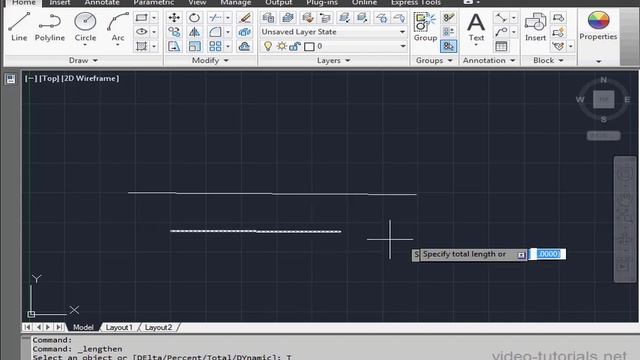Screen dimensions: 640x360
Task: Click the [2D Wireframe] visual style label
Action: point(90,78)
